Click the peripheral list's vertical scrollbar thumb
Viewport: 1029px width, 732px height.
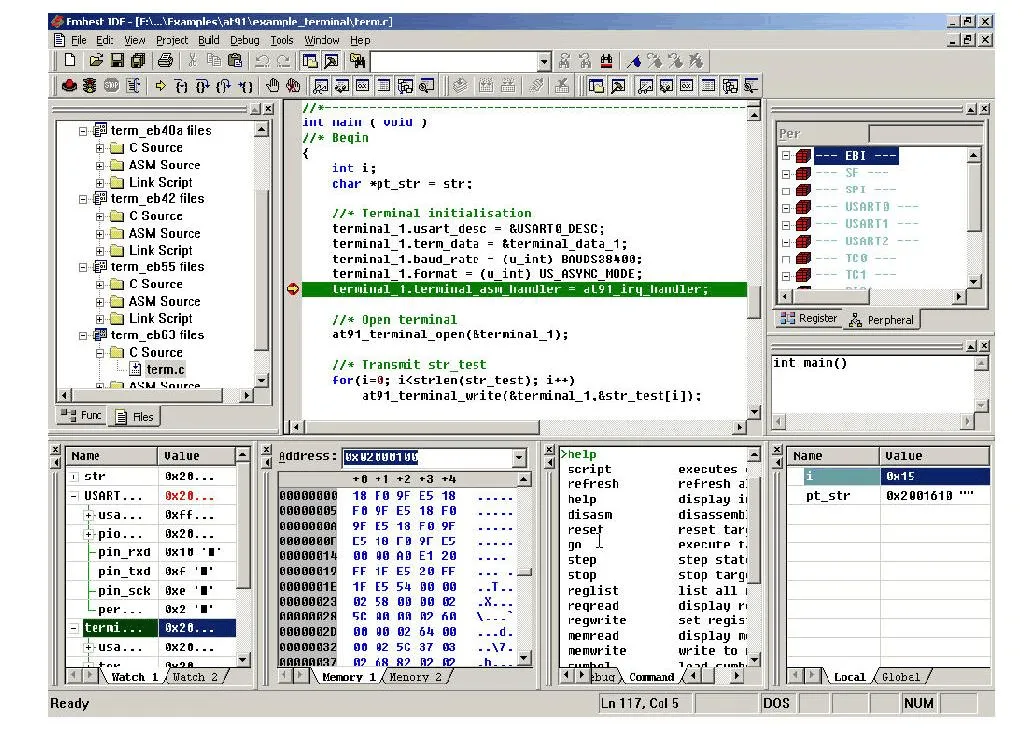[974, 197]
